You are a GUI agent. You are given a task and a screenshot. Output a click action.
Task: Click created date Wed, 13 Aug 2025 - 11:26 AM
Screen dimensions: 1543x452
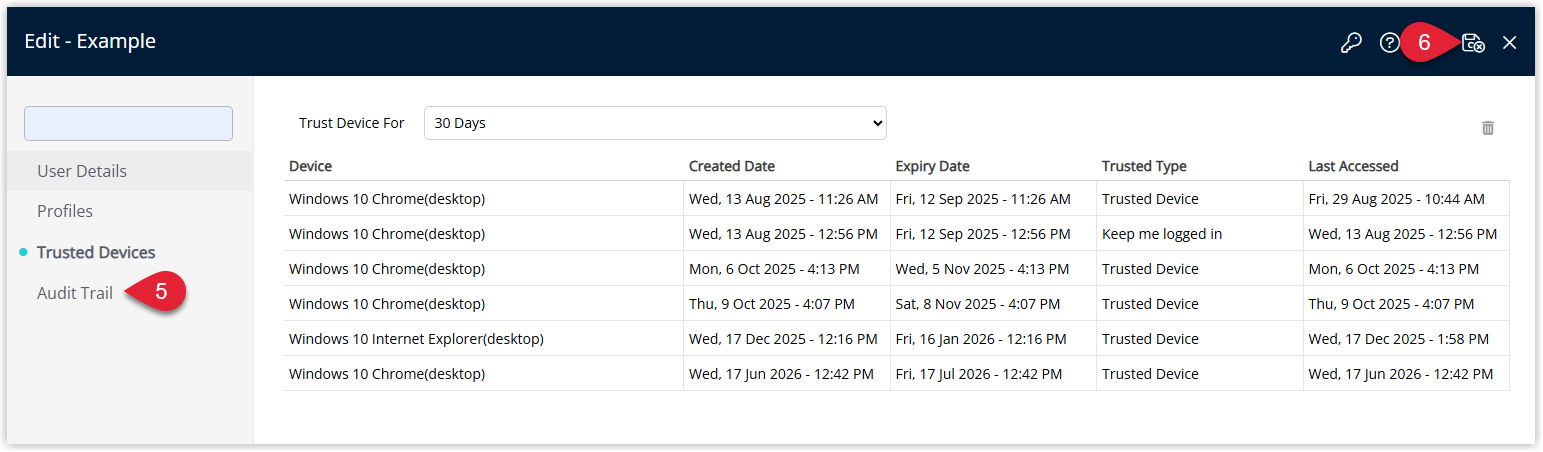coord(784,199)
